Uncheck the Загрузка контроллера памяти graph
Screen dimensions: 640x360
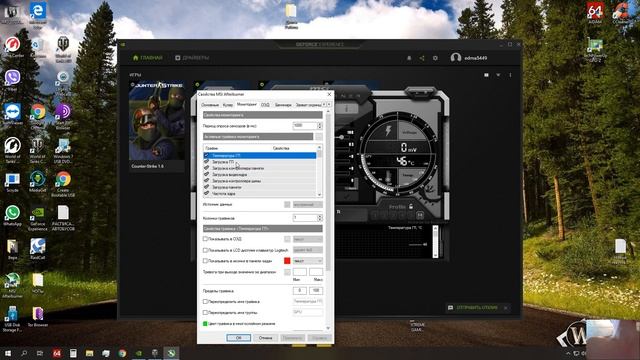click(x=207, y=168)
